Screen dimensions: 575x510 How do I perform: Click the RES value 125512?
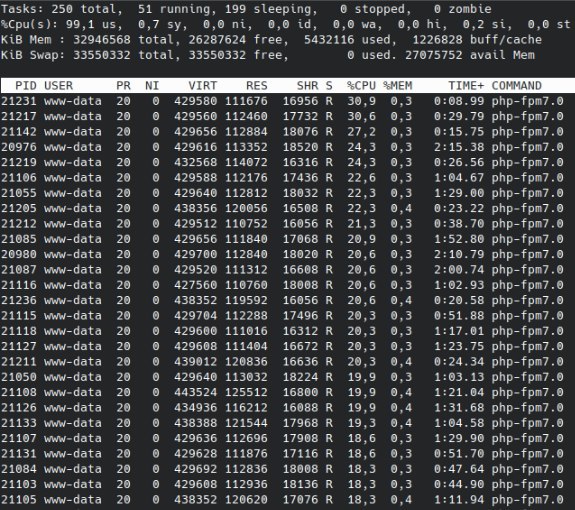[x=246, y=392]
